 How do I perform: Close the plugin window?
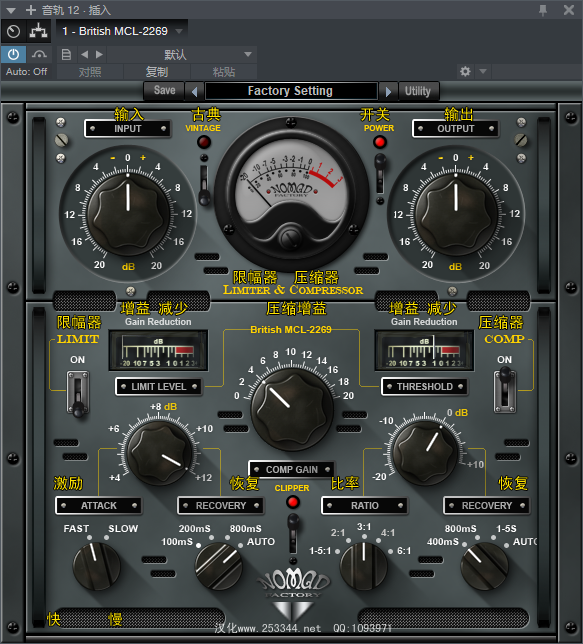tap(569, 10)
